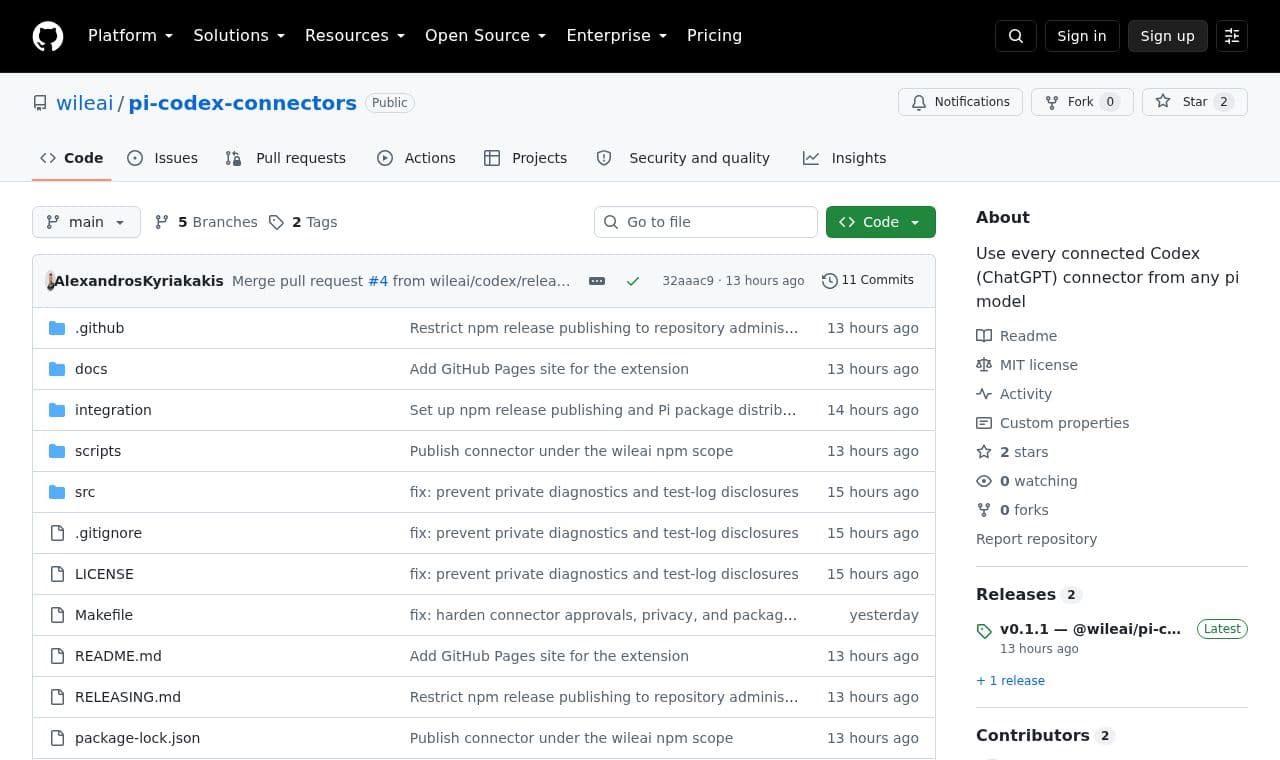This screenshot has width=1280, height=760.
Task: Click the GitHub logo home icon
Action: [48, 36]
